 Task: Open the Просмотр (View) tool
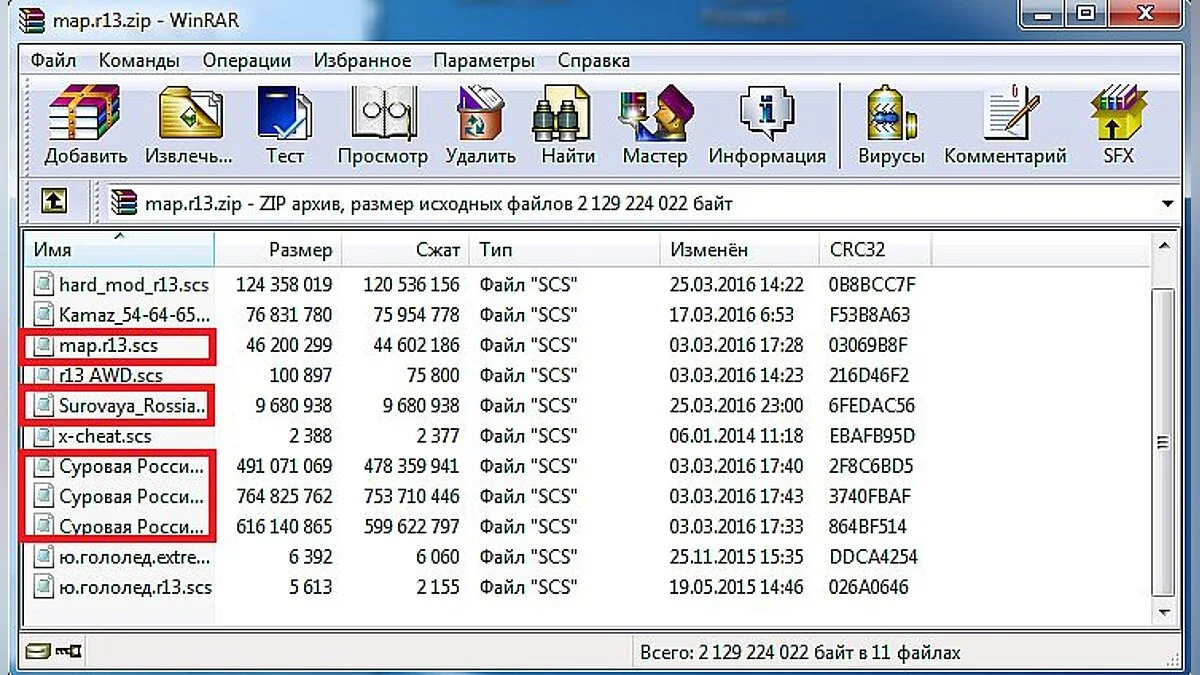pyautogui.click(x=383, y=114)
